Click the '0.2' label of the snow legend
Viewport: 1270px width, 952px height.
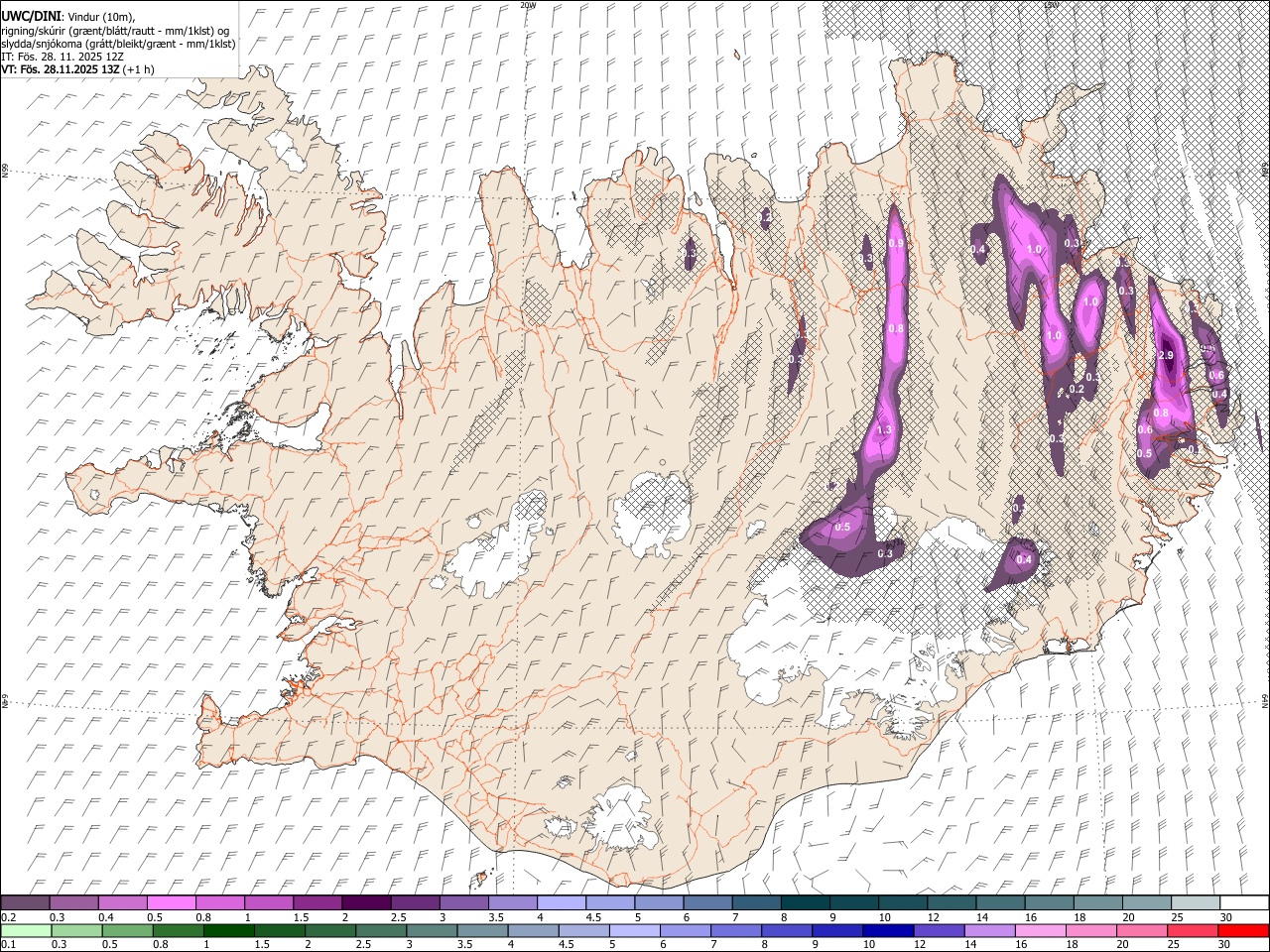click(x=7, y=917)
